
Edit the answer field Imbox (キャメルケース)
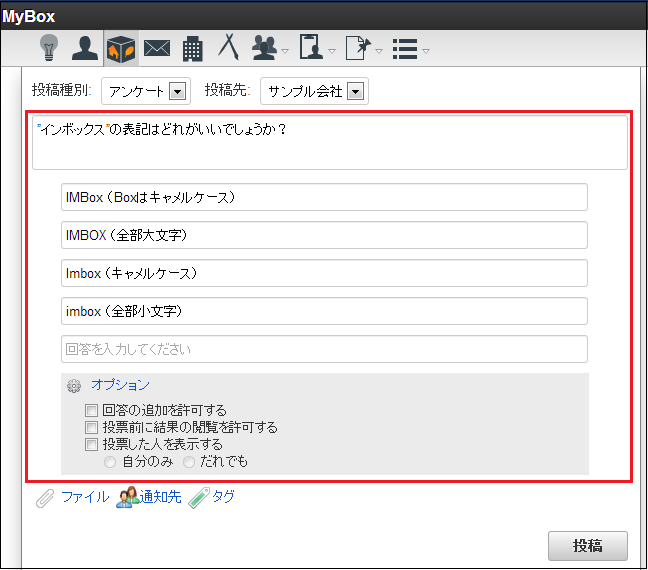pyautogui.click(x=324, y=273)
